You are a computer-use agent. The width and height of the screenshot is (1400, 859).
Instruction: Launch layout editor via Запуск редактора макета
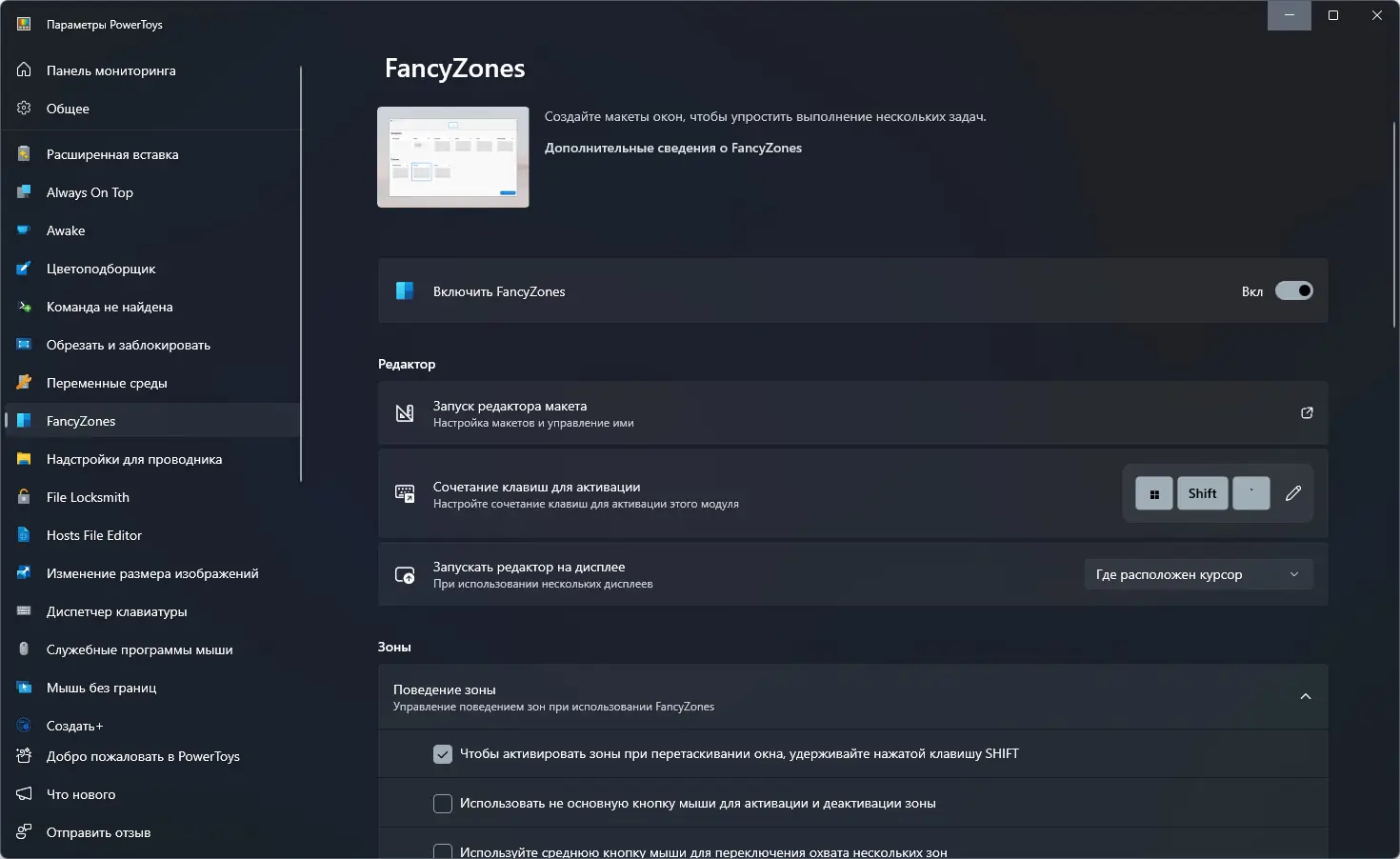[852, 413]
